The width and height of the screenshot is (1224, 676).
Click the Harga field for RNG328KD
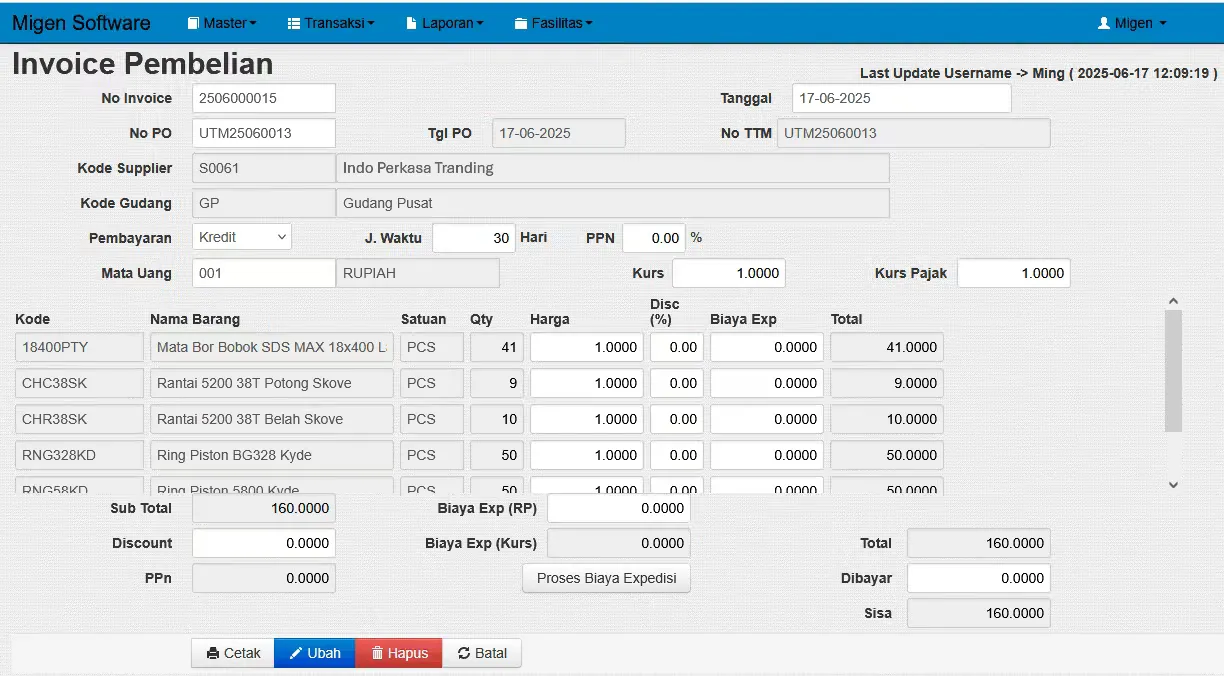coord(587,455)
